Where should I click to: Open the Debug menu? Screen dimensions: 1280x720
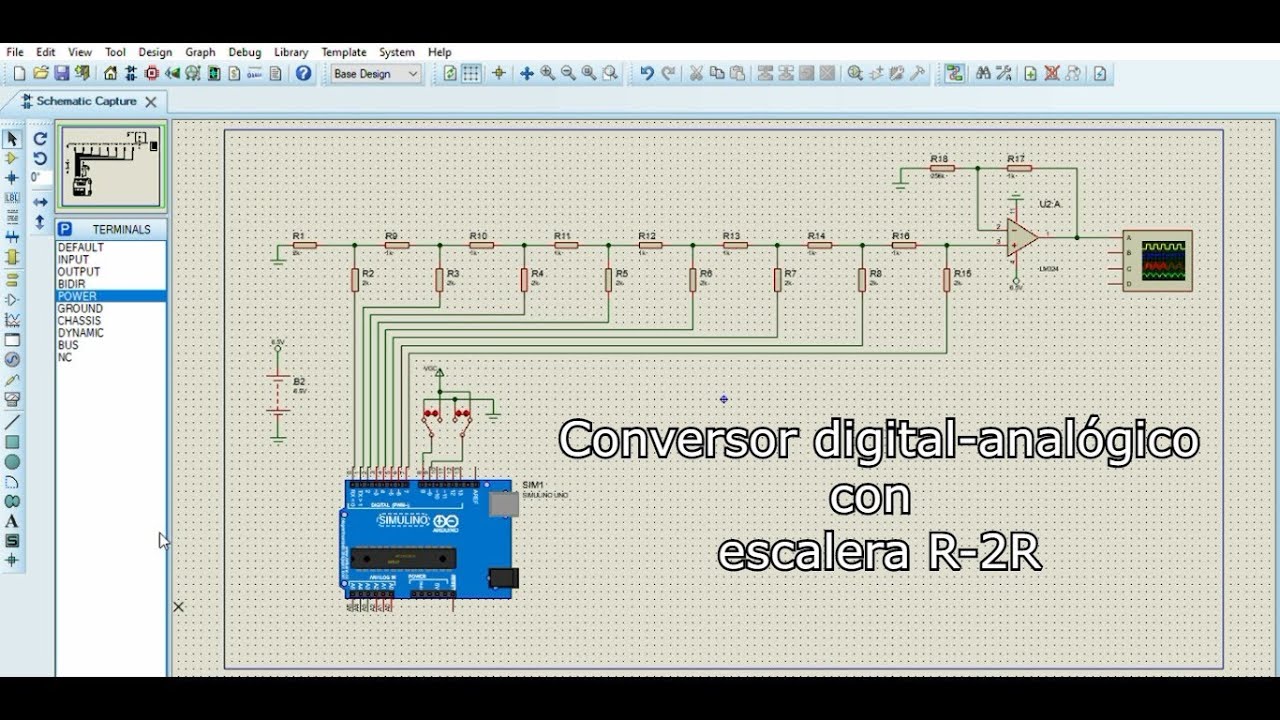(x=244, y=52)
